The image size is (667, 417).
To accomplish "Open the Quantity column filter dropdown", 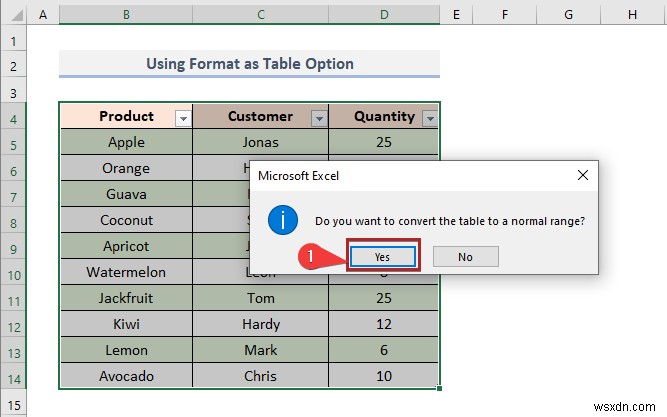I will click(x=430, y=118).
